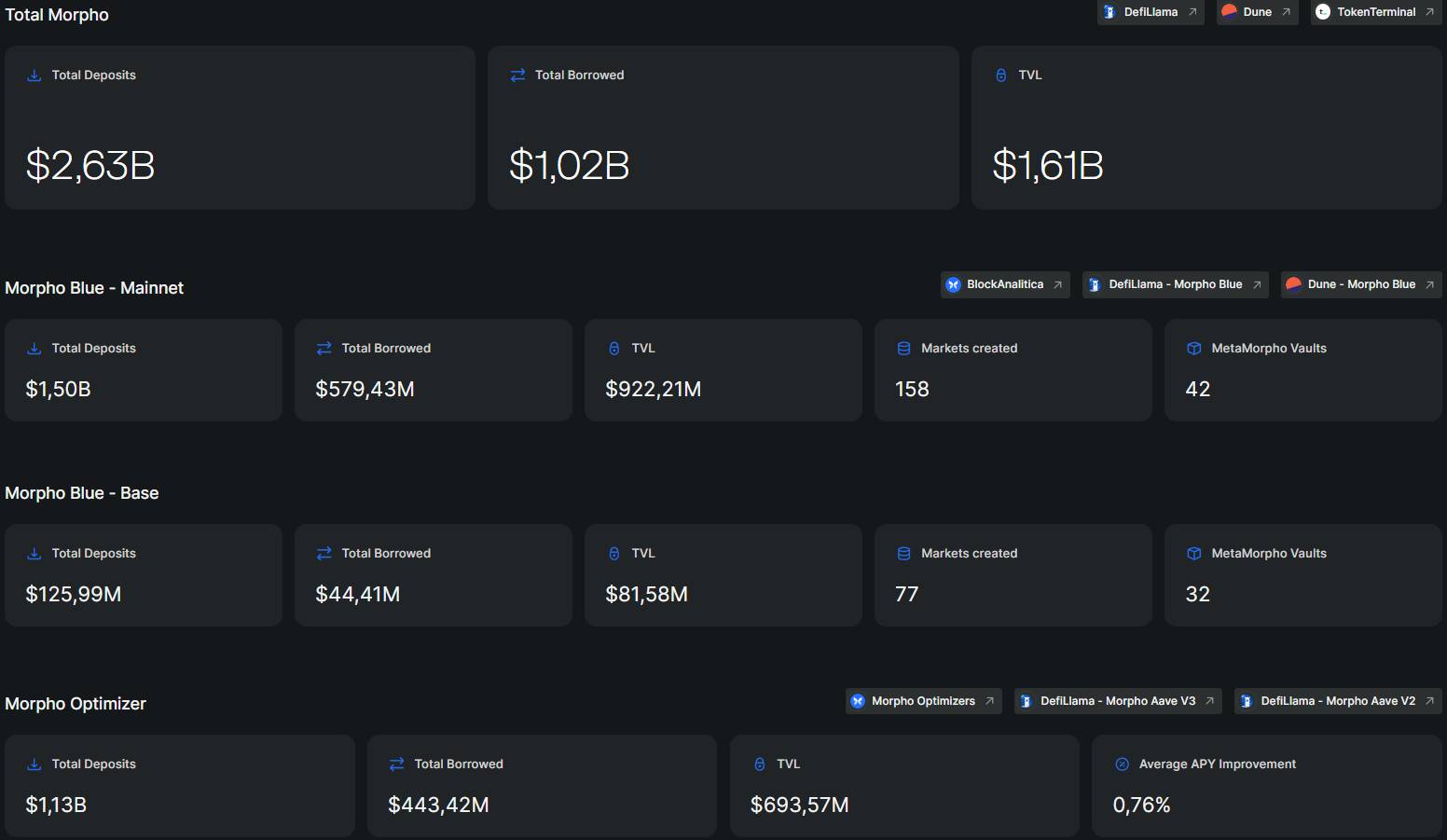
Task: Click the DefiLlama logo icon in Total Morpho
Action: [x=1109, y=12]
